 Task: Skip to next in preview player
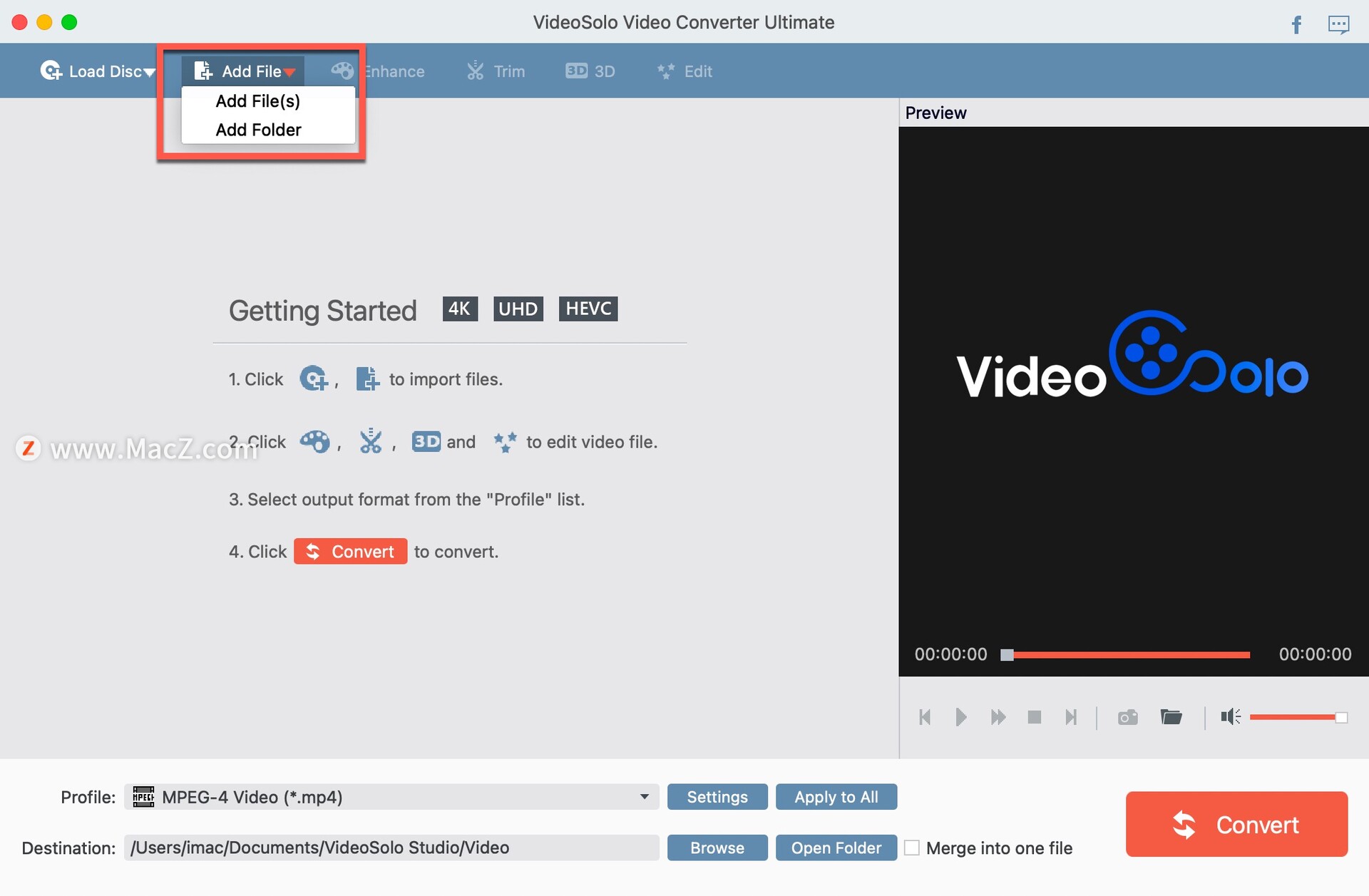pyautogui.click(x=1070, y=717)
